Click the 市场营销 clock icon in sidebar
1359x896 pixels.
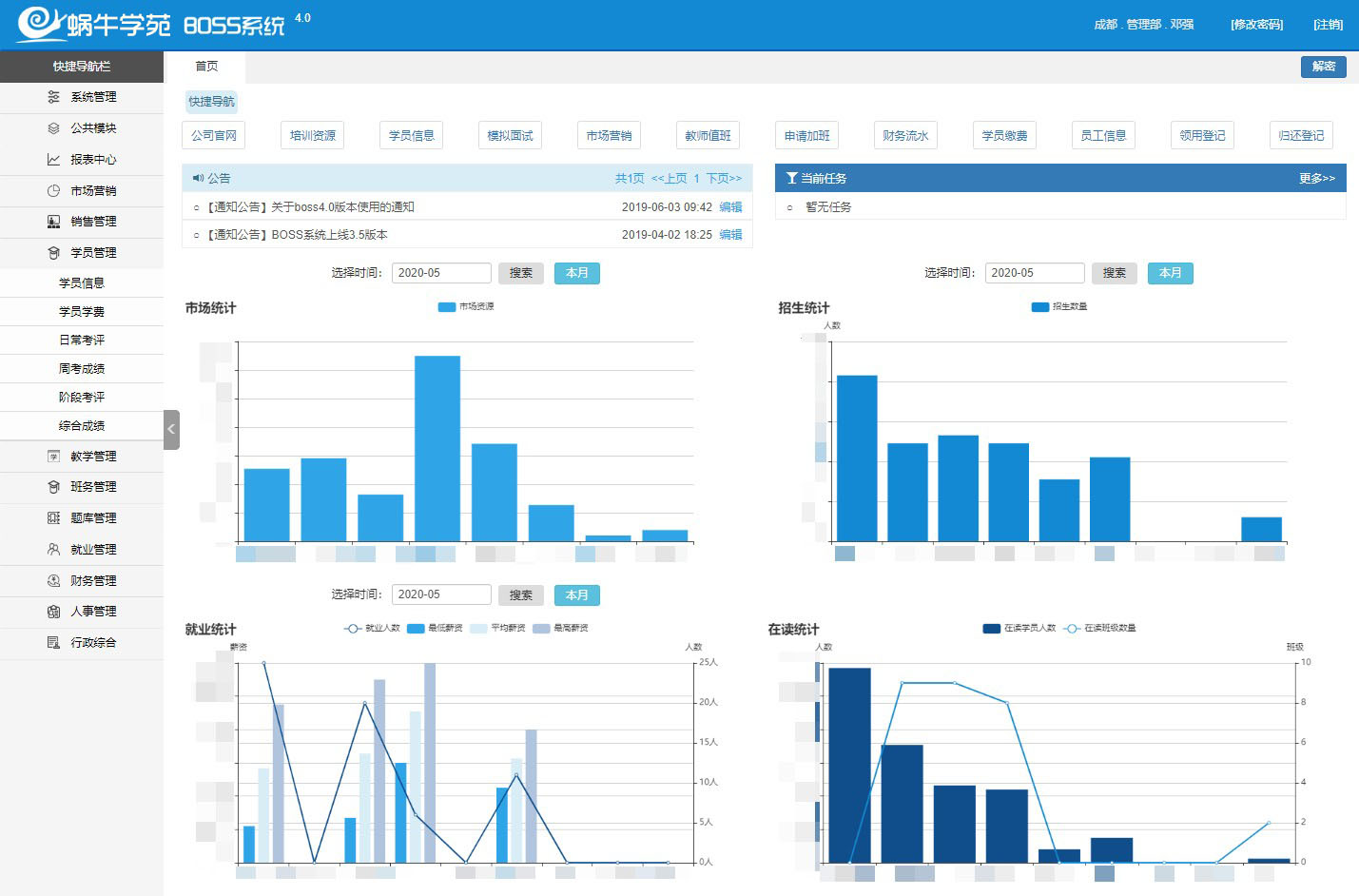click(53, 191)
